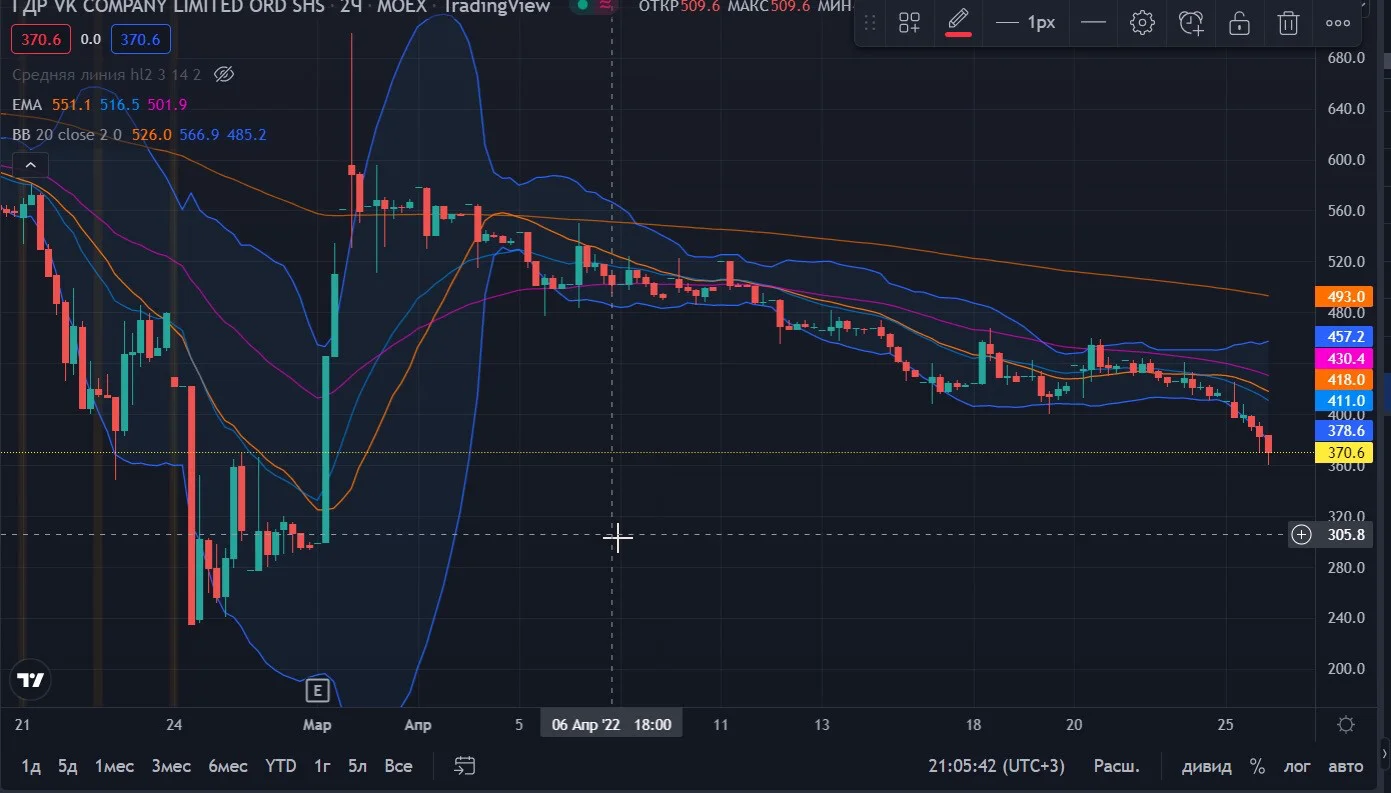Set the chart range to 1д
Screen dimensions: 1391x793
tap(31, 766)
